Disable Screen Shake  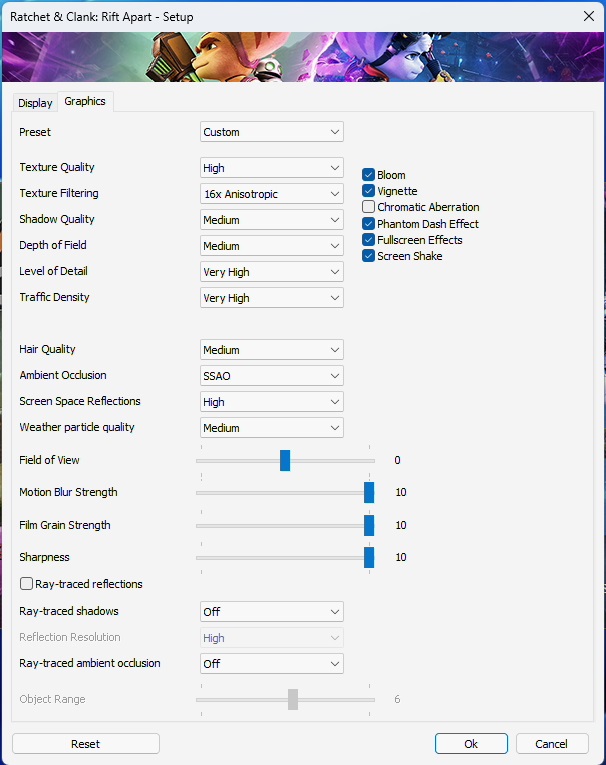tap(368, 256)
